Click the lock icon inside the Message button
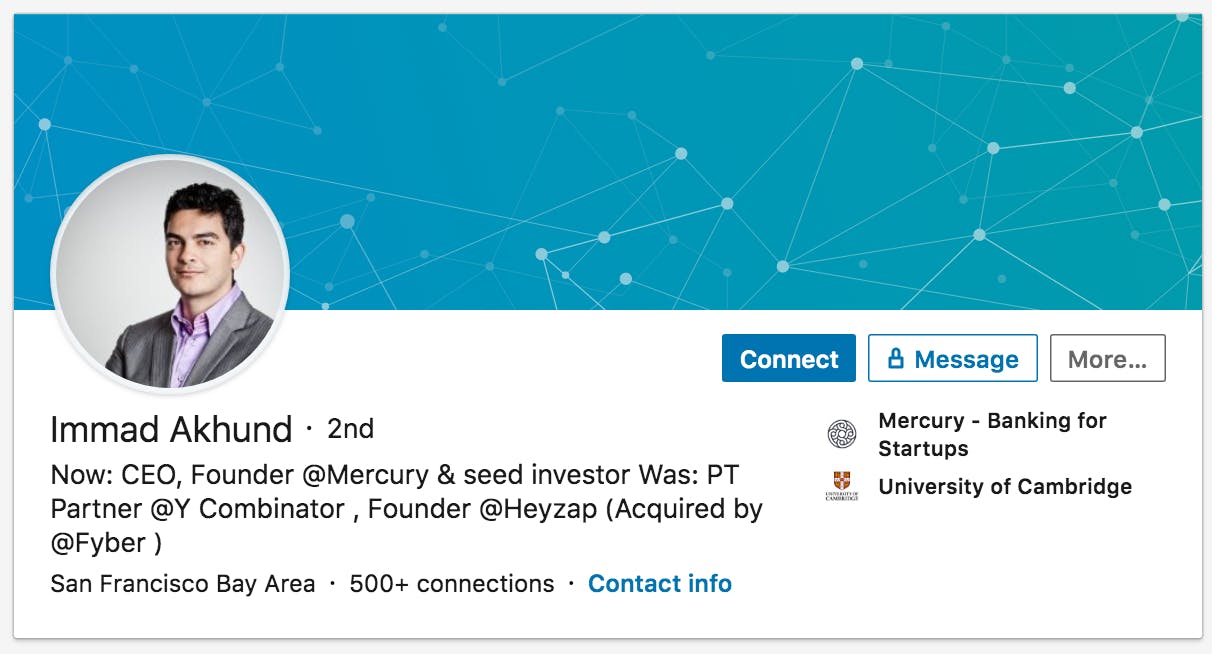The width and height of the screenshot is (1212, 654). tap(897, 358)
